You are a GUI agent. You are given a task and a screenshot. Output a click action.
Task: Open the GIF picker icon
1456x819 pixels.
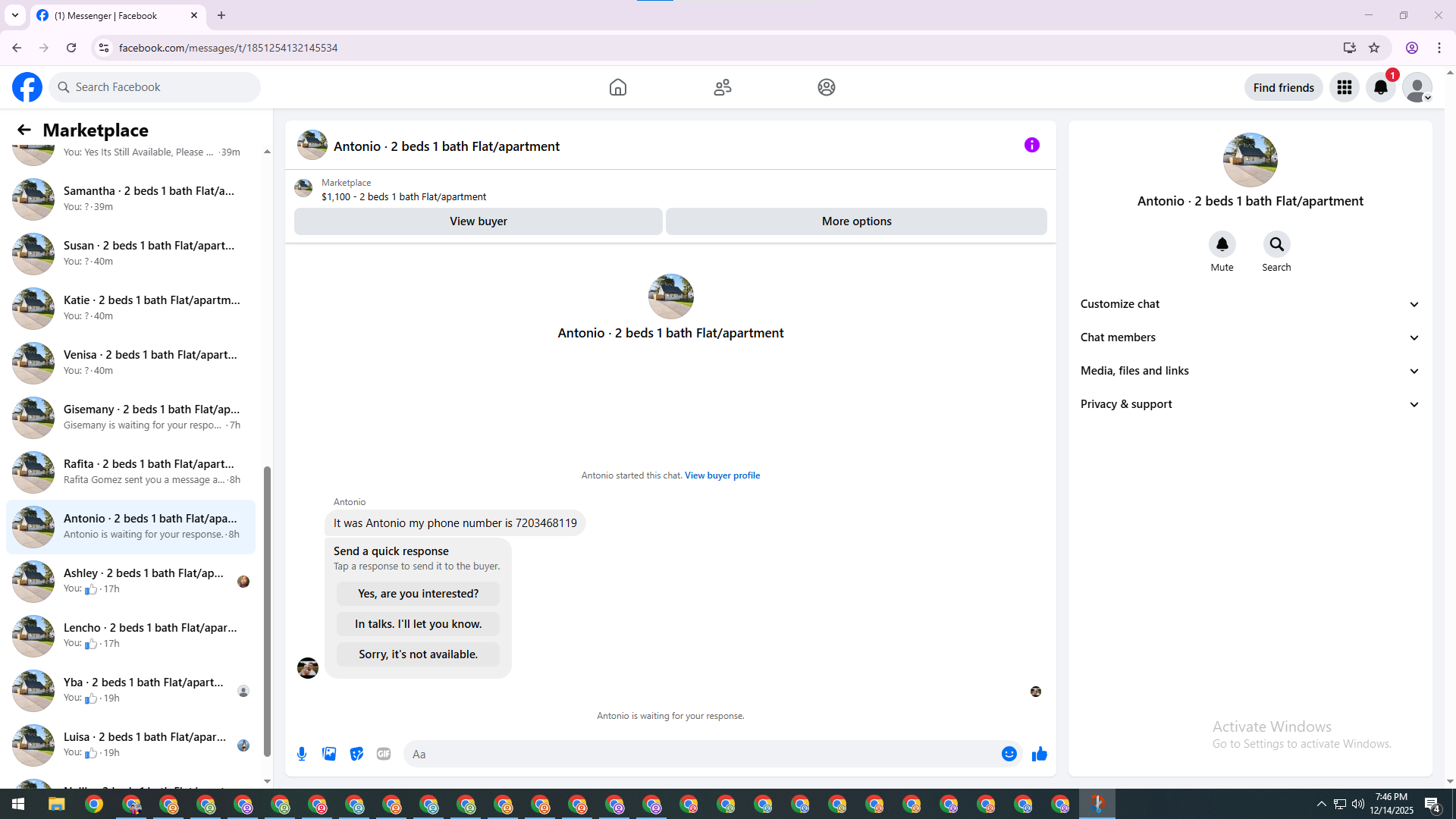pos(384,754)
